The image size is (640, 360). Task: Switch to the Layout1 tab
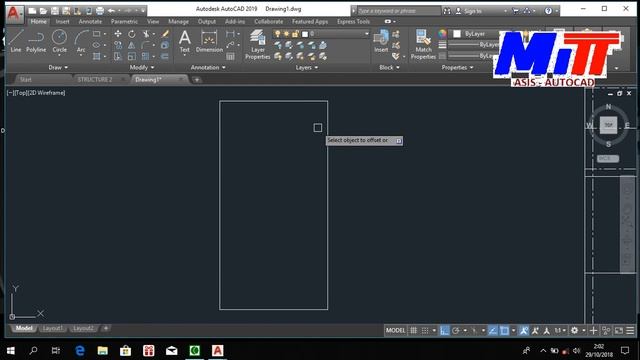tap(53, 328)
